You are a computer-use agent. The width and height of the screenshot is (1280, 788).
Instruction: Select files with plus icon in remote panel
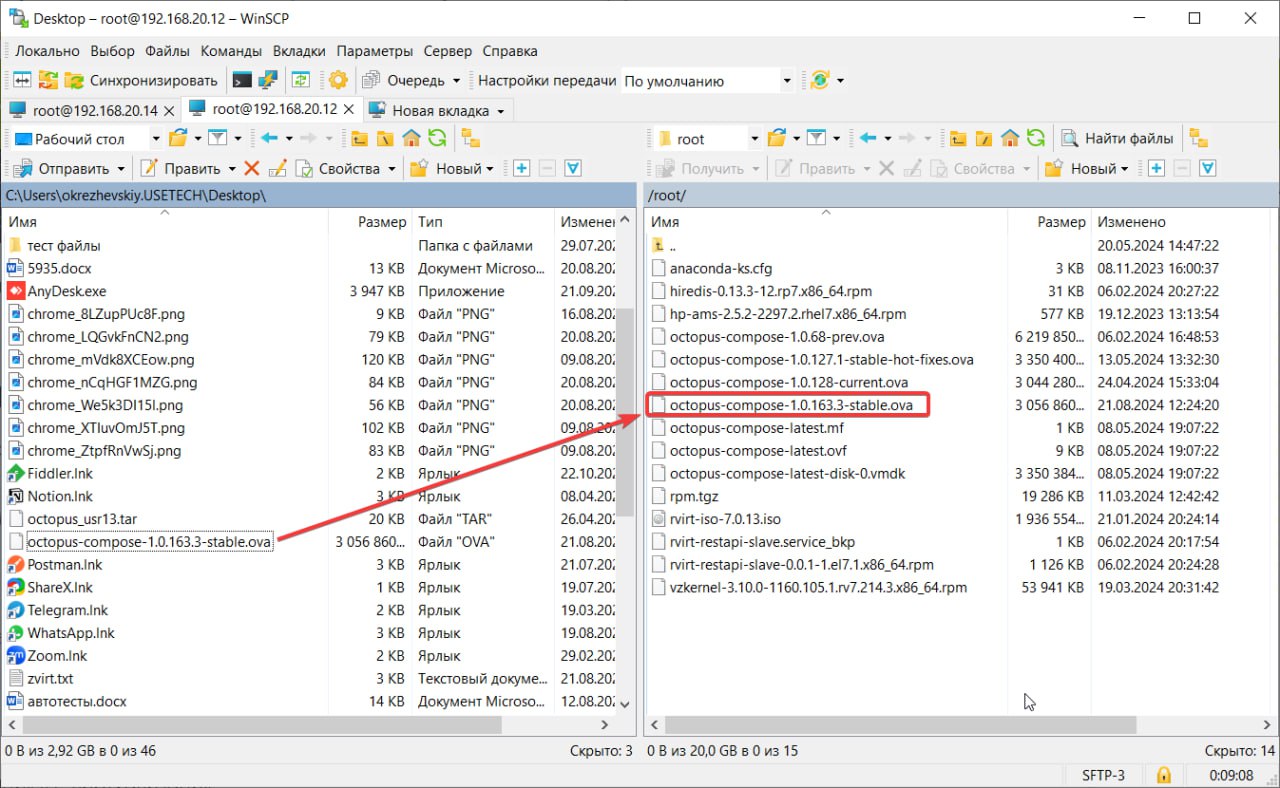tap(1156, 168)
